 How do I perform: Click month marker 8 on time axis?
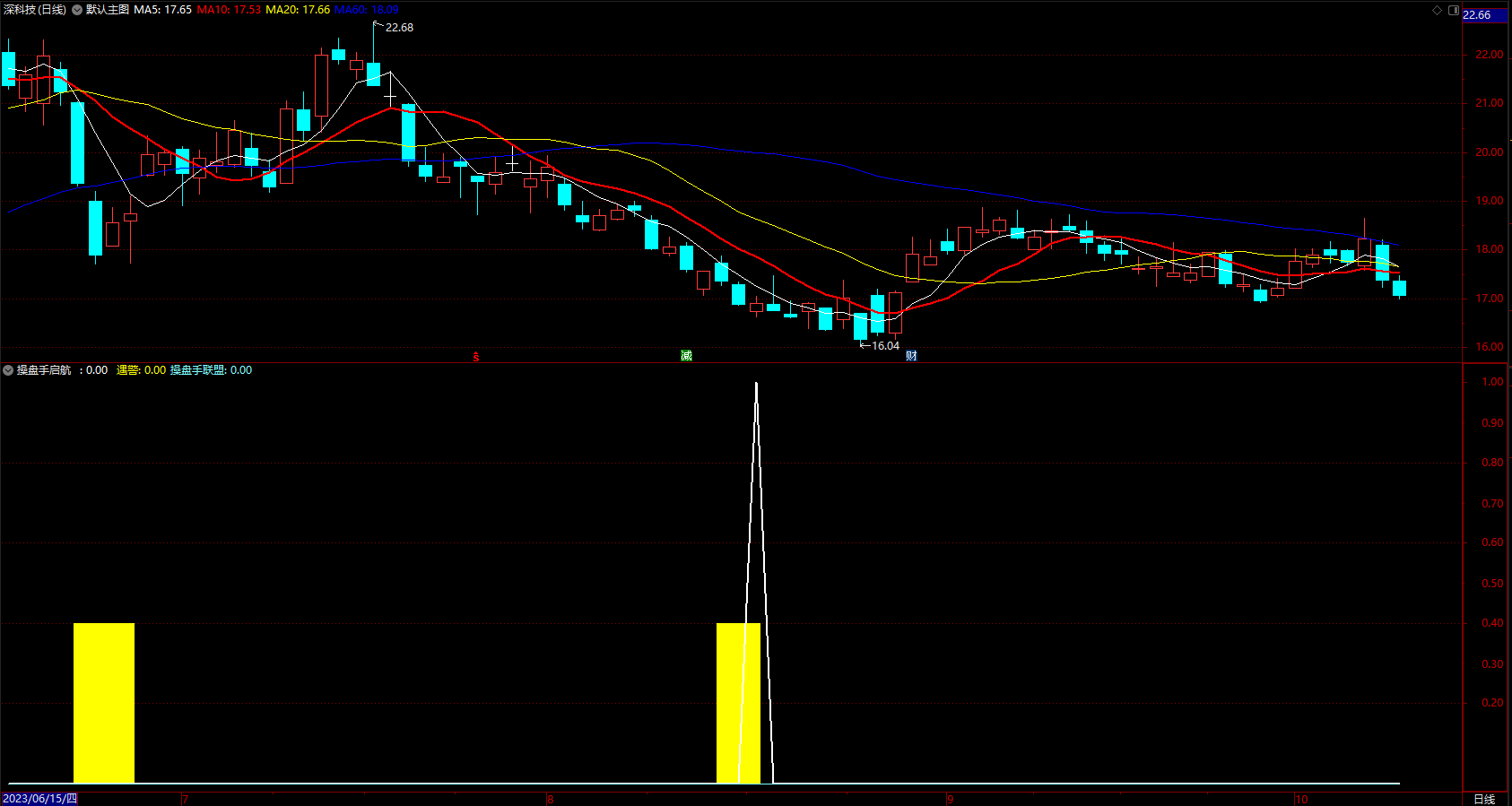point(551,799)
